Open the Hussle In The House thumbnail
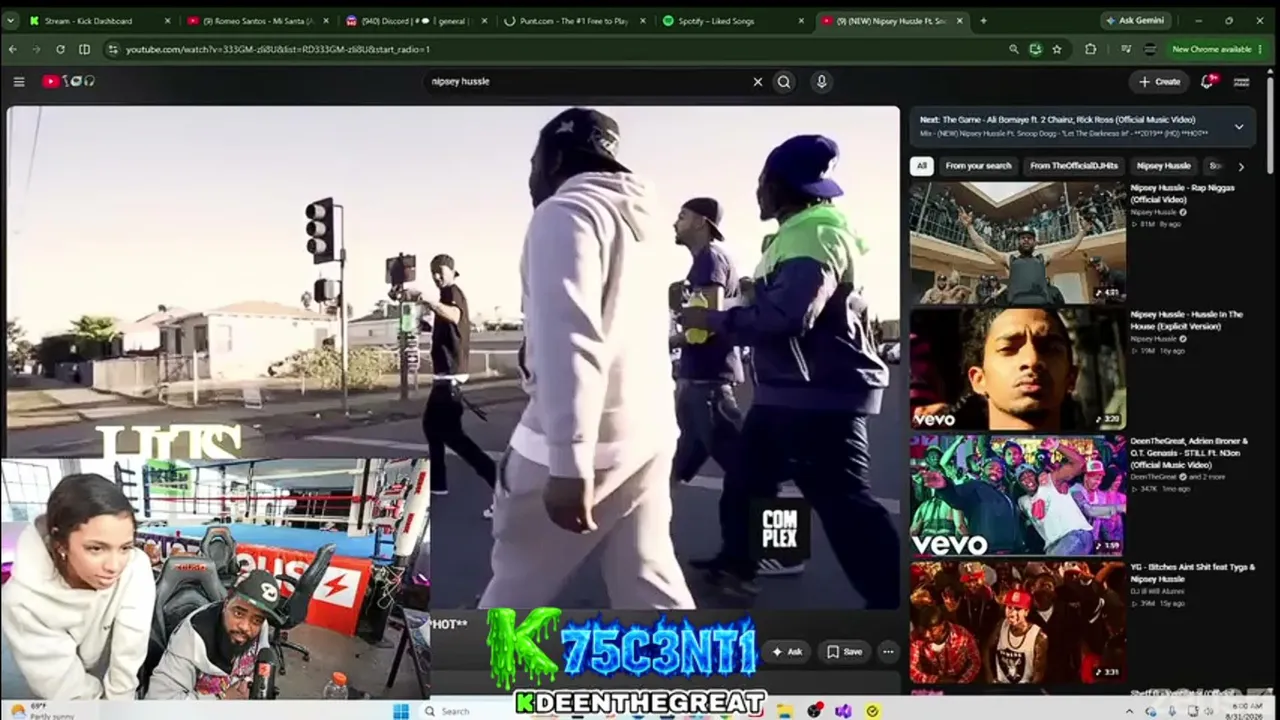Viewport: 1280px width, 720px height. point(1017,369)
